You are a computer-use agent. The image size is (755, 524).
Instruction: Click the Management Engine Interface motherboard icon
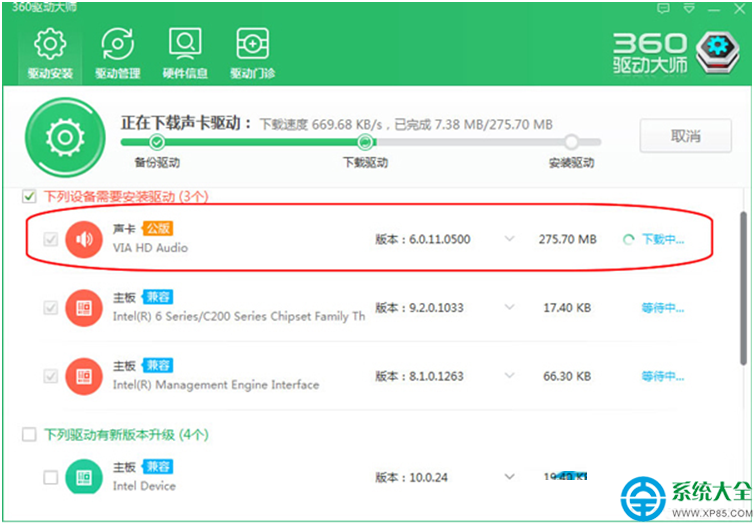tap(84, 376)
